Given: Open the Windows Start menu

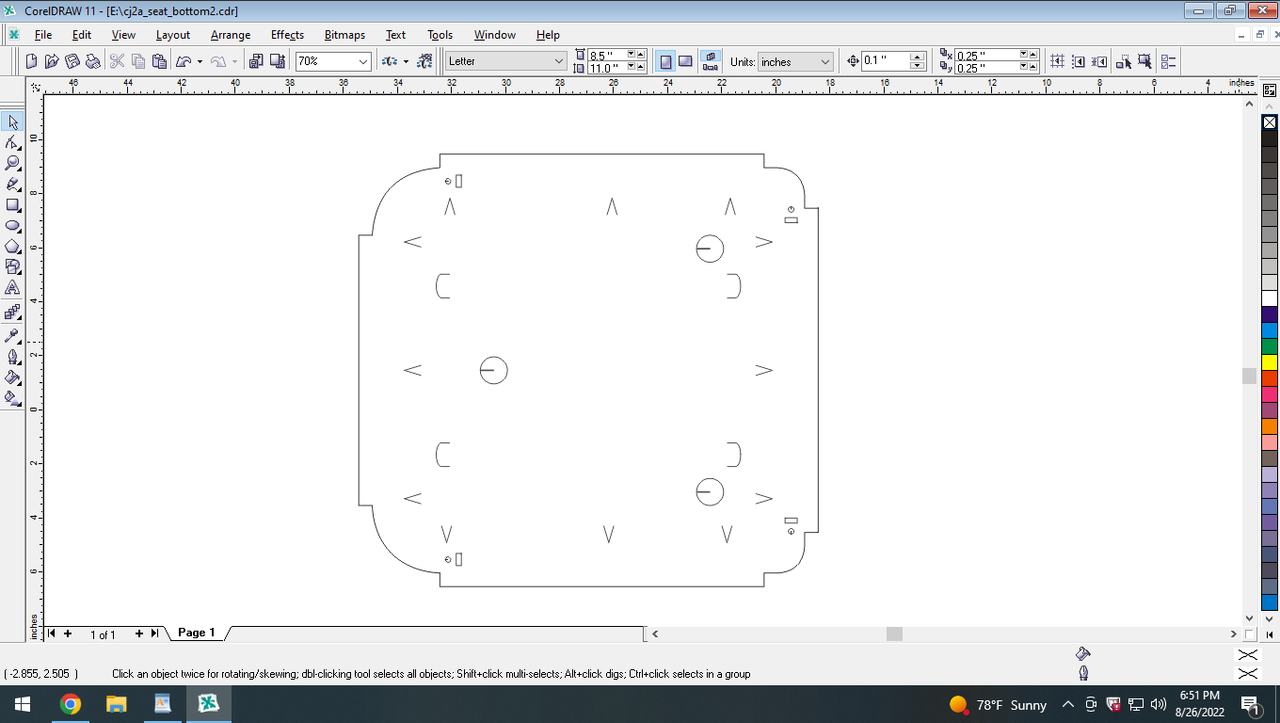Looking at the screenshot, I should pos(23,704).
